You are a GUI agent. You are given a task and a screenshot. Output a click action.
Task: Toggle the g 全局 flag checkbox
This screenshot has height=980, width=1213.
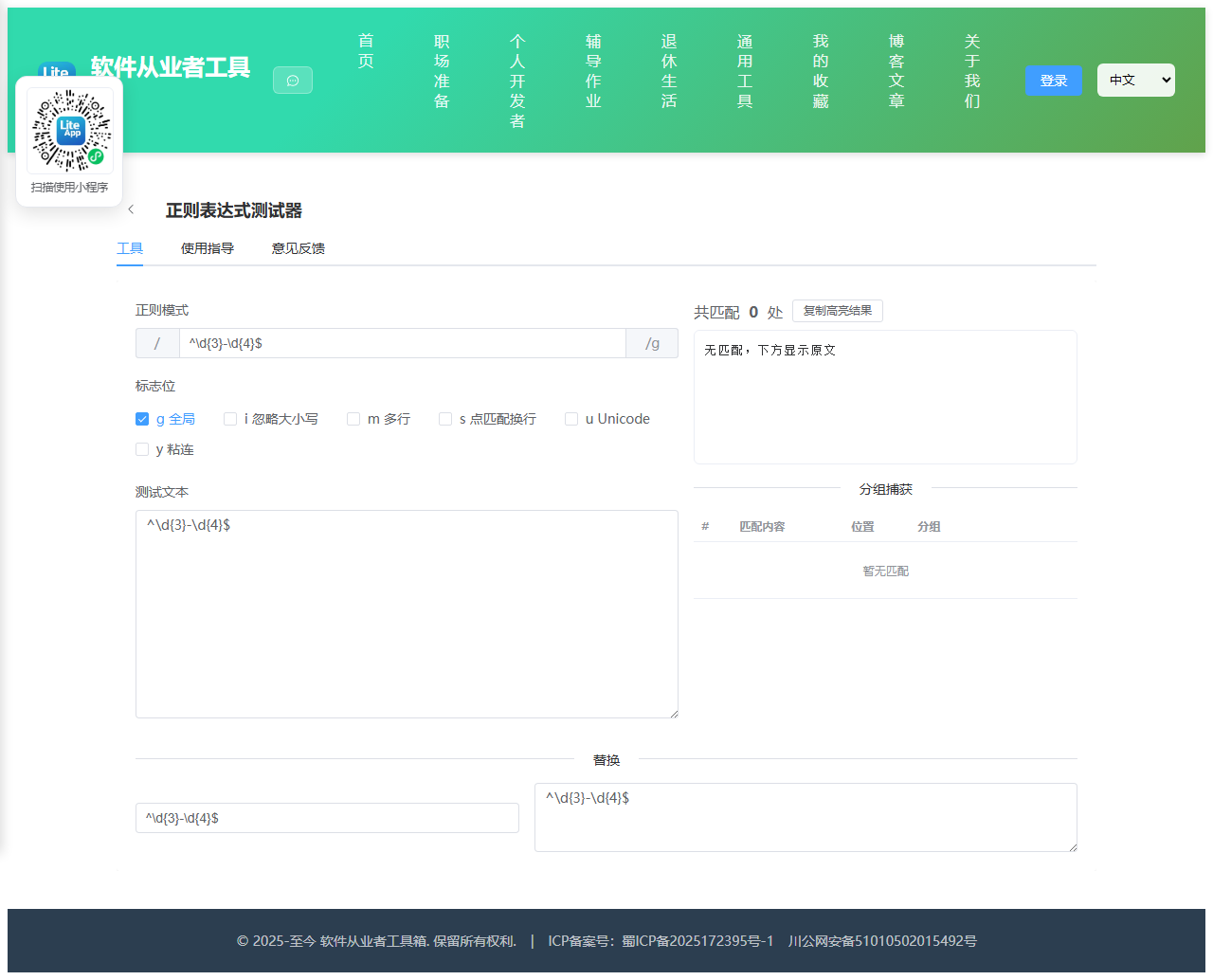[142, 419]
